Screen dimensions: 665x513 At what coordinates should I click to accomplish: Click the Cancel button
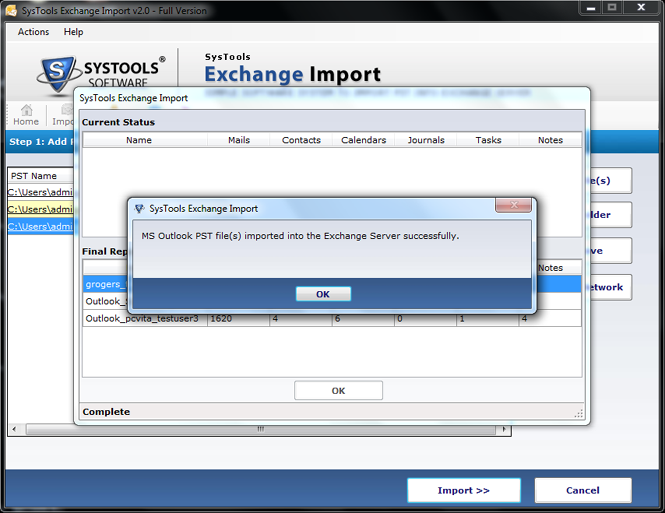point(583,491)
